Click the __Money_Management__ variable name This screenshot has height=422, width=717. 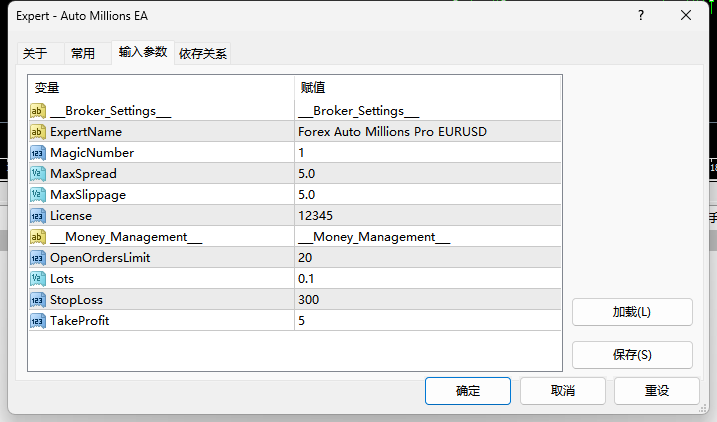pos(126,237)
